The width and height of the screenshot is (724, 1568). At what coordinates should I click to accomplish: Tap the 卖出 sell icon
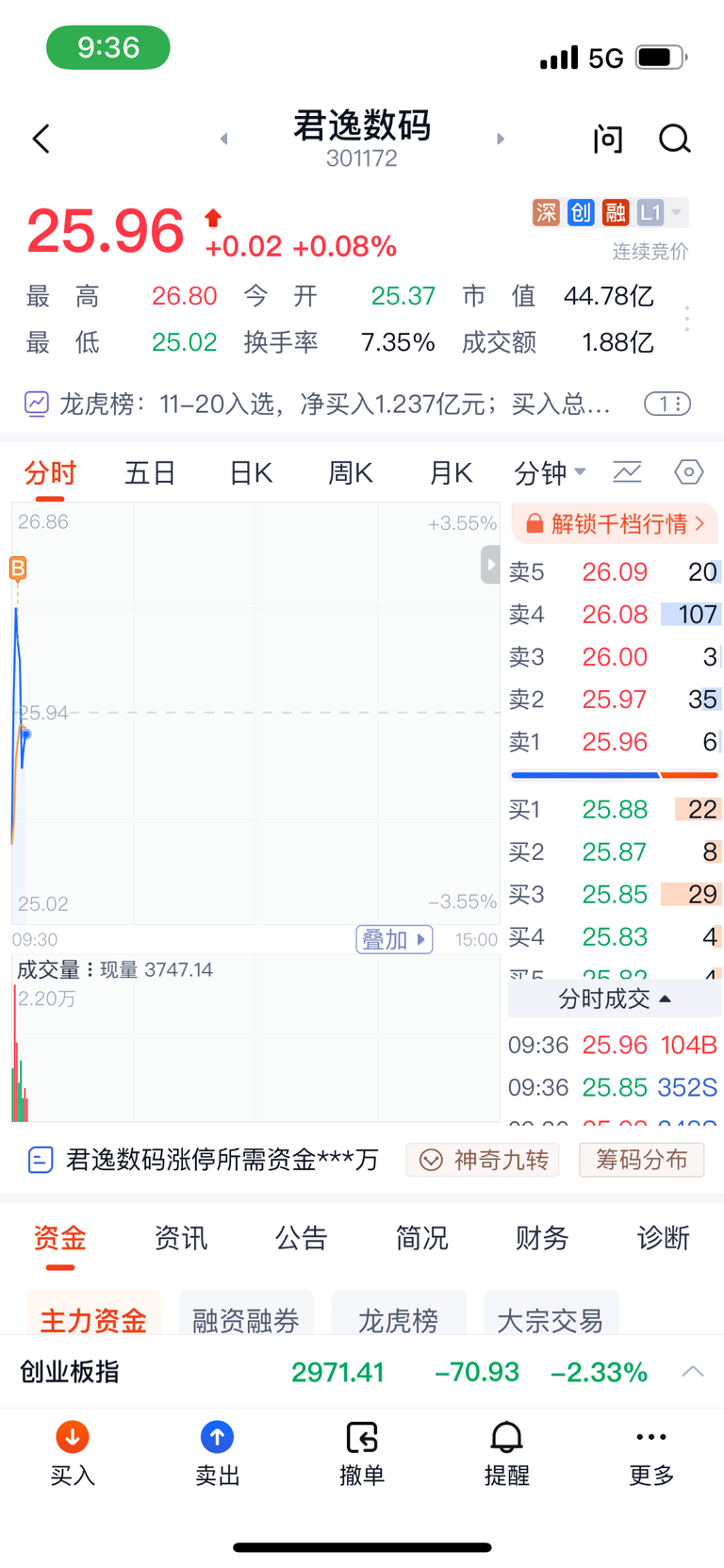(217, 1452)
